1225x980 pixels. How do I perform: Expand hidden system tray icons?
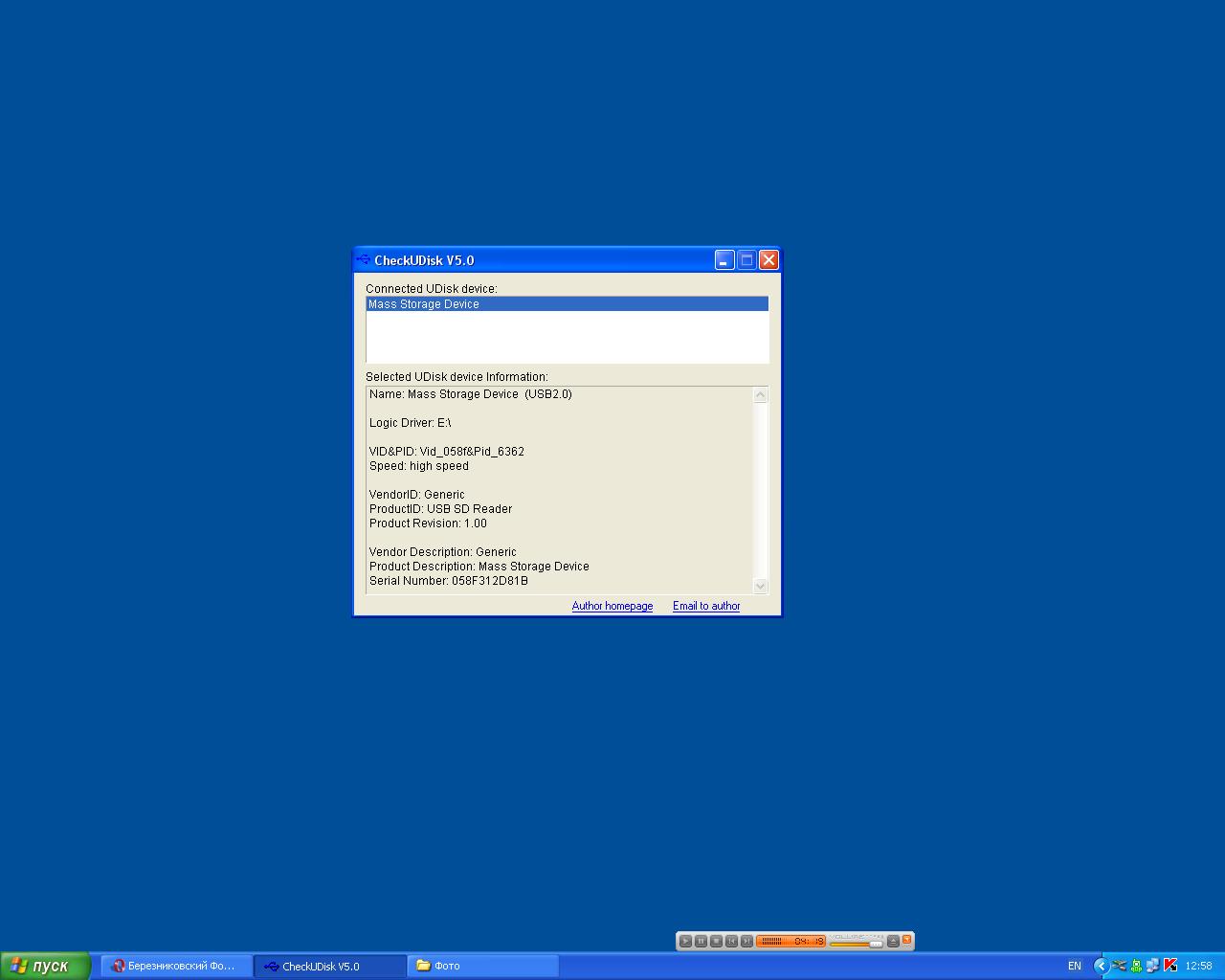coord(1102,966)
